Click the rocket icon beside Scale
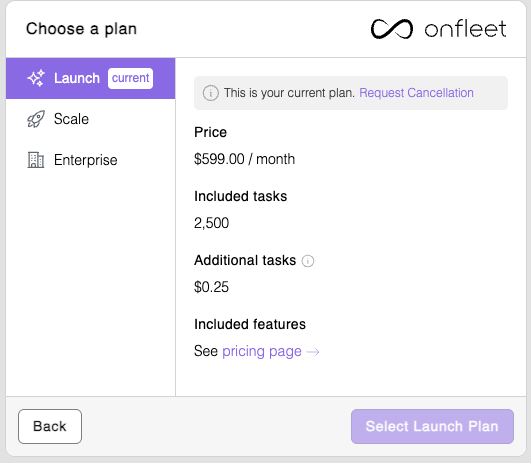 tap(36, 119)
